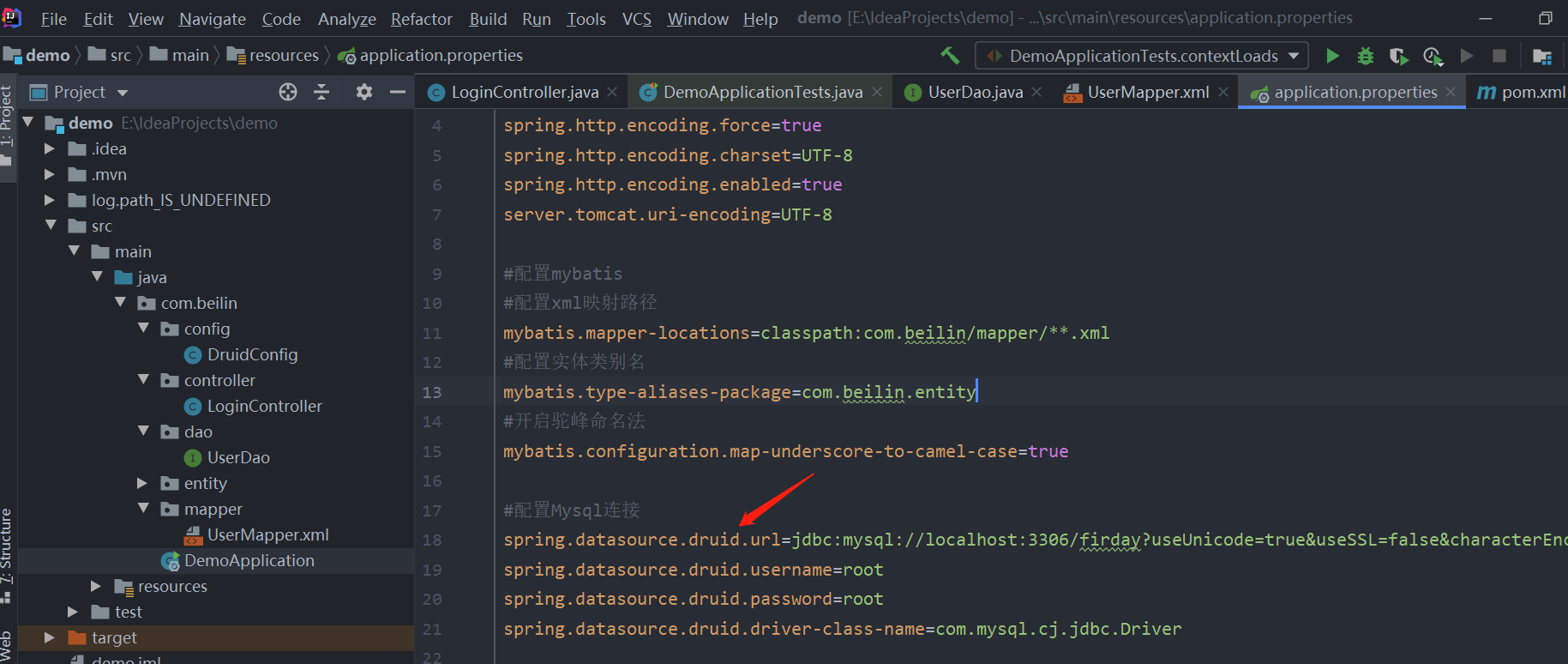
Task: Start debugging with the bug icon
Action: (1366, 56)
